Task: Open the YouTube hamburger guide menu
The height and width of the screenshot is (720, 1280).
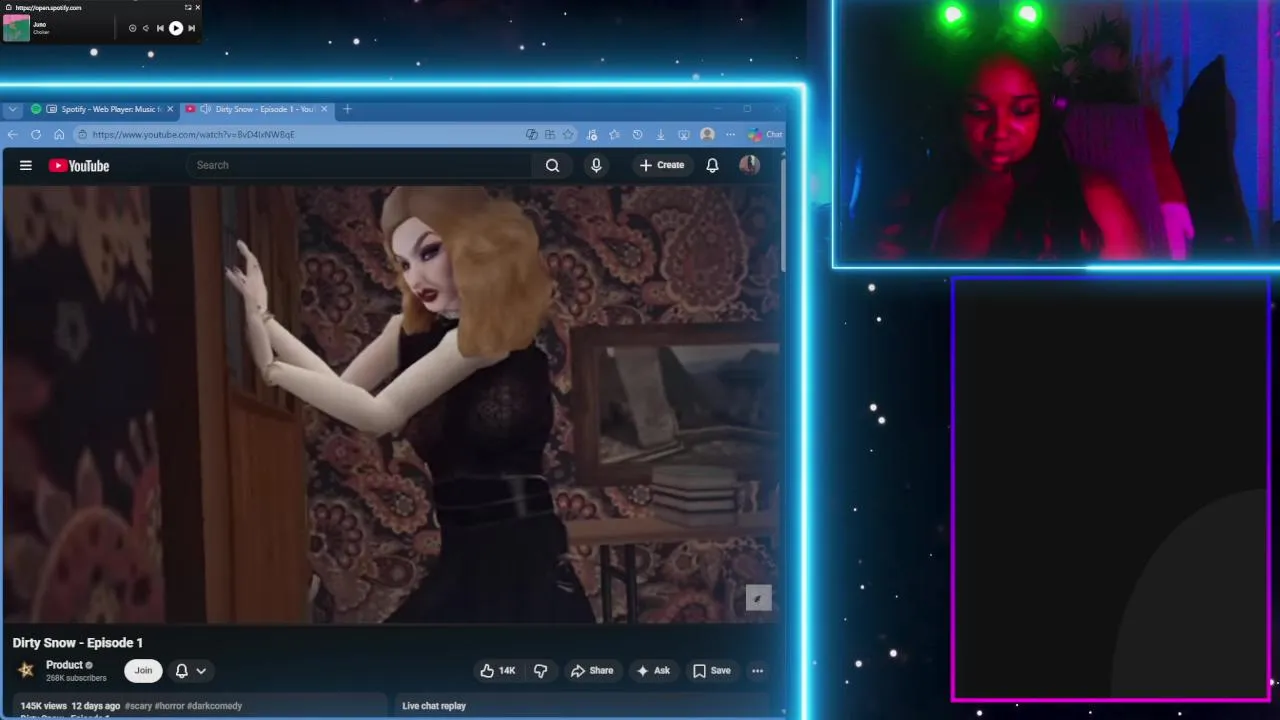Action: (x=26, y=166)
